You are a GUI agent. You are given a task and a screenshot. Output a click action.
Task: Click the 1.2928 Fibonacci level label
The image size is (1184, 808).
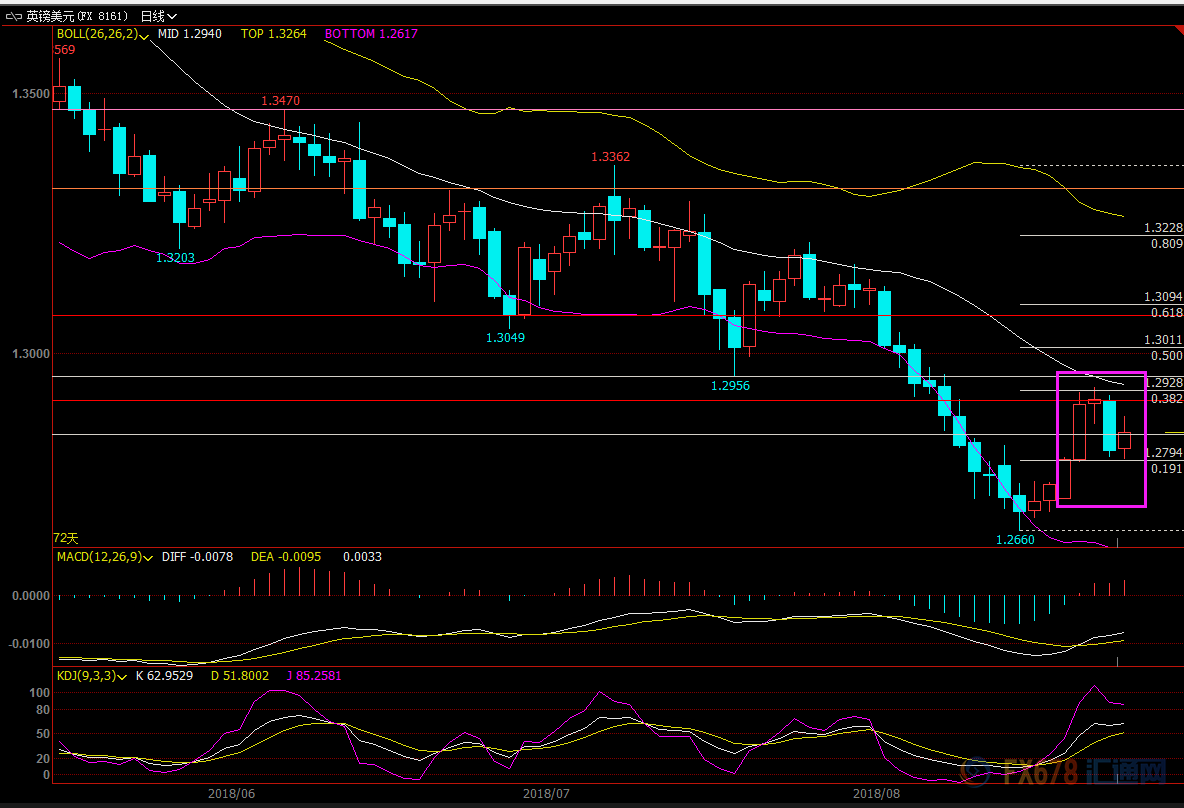click(x=1164, y=383)
